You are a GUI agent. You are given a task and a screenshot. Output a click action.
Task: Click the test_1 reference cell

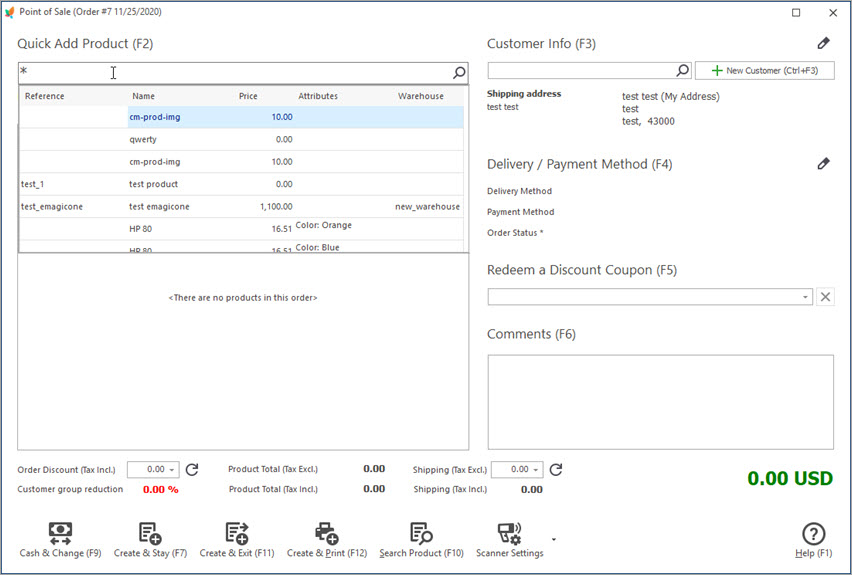32,184
